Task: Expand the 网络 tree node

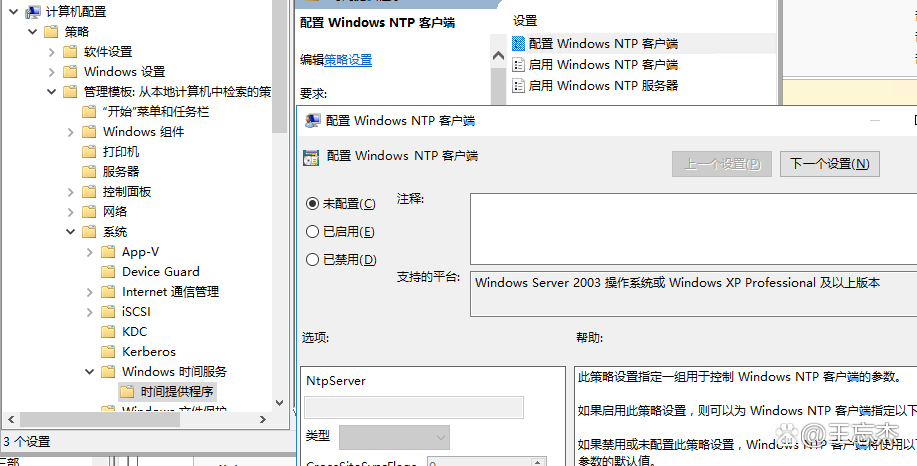Action: (71, 212)
